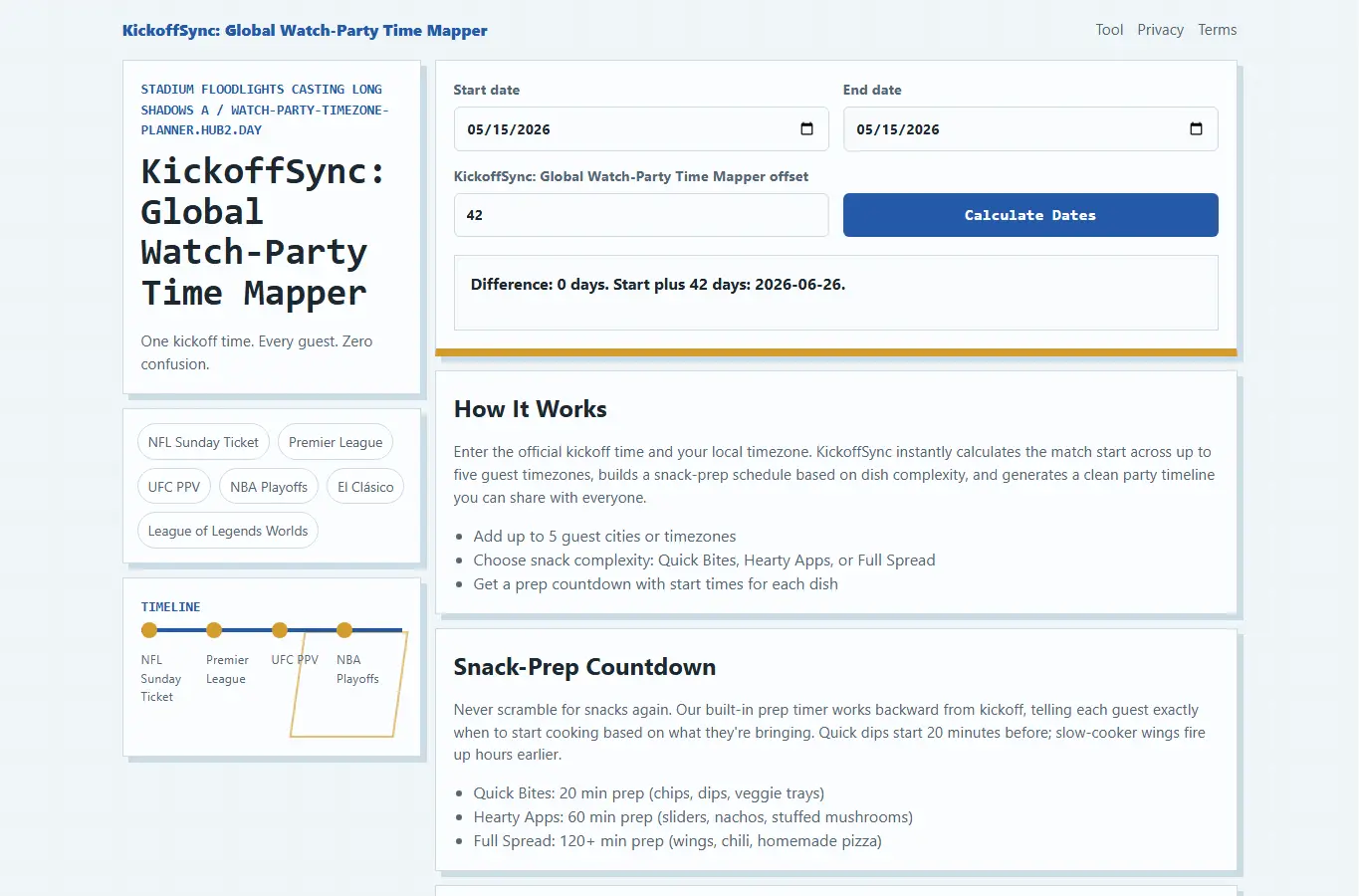Viewport: 1359px width, 896px height.
Task: Open the End date calendar picker icon
Action: click(x=1196, y=129)
